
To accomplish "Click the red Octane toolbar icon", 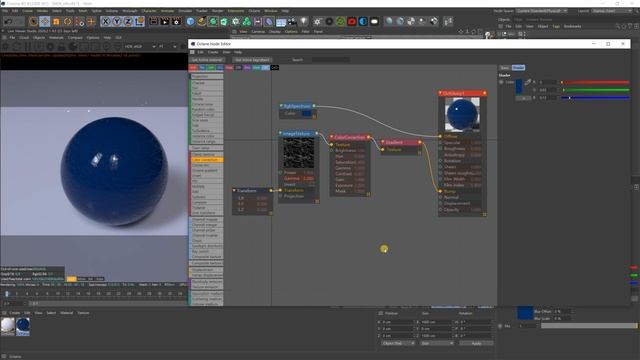I will click(352, 21).
